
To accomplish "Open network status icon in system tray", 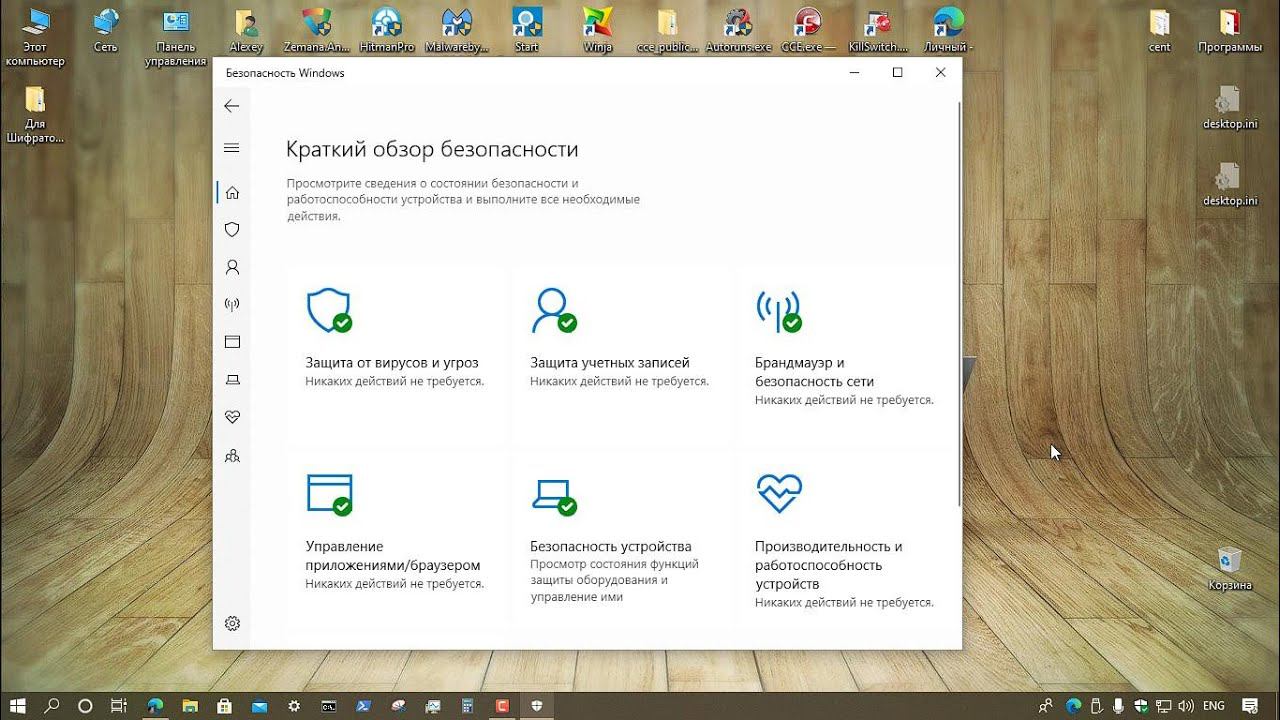I will tap(1165, 705).
